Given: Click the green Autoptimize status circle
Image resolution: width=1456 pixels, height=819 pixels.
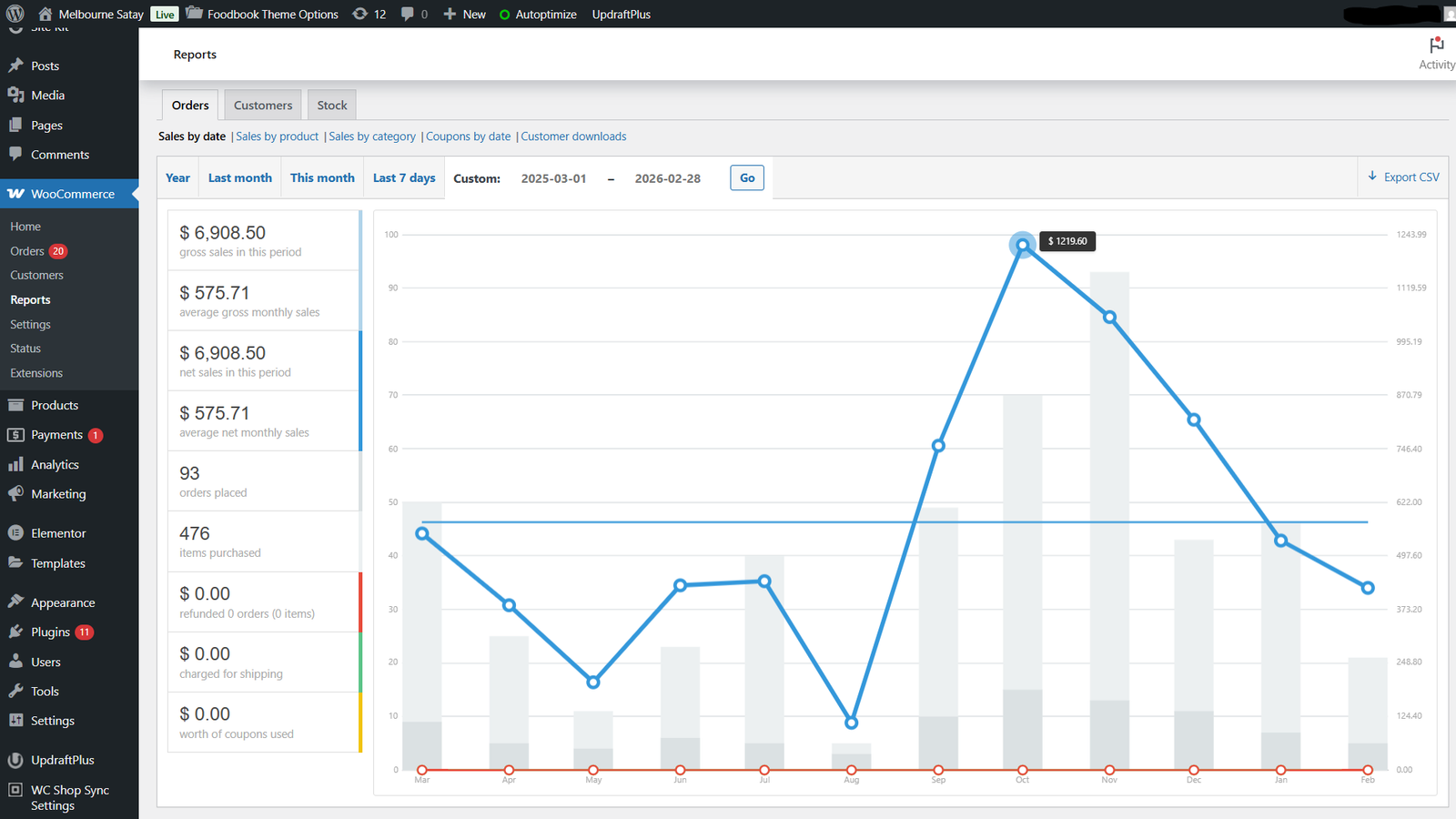Looking at the screenshot, I should (x=504, y=15).
